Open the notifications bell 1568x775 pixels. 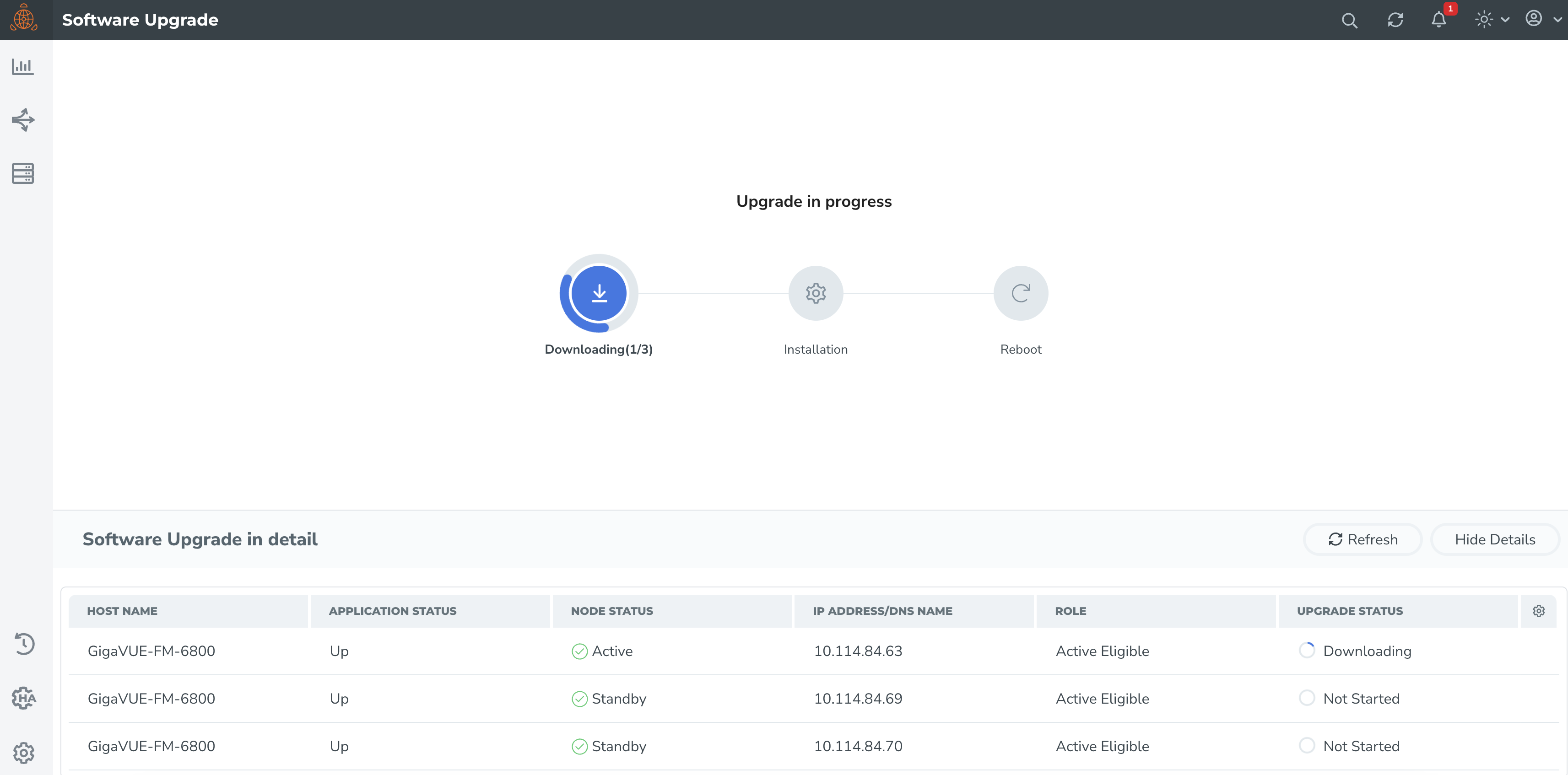click(1439, 20)
